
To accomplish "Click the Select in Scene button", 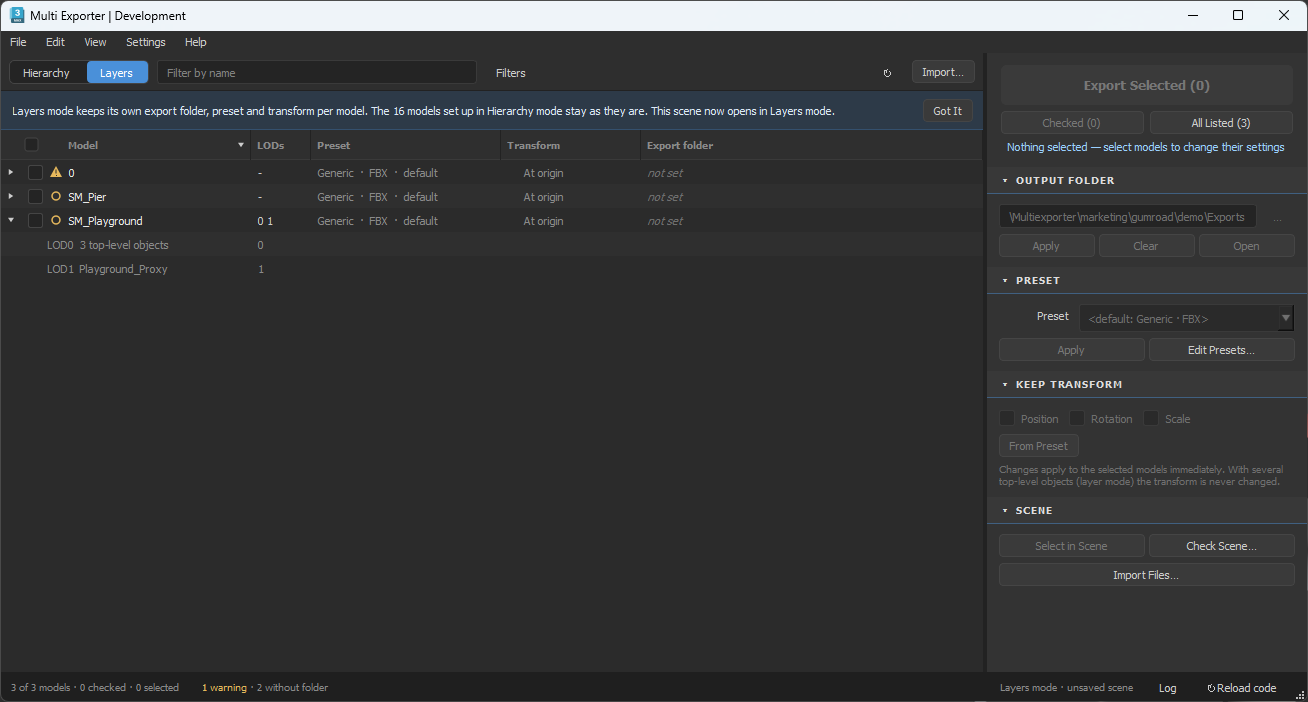I will [1071, 546].
